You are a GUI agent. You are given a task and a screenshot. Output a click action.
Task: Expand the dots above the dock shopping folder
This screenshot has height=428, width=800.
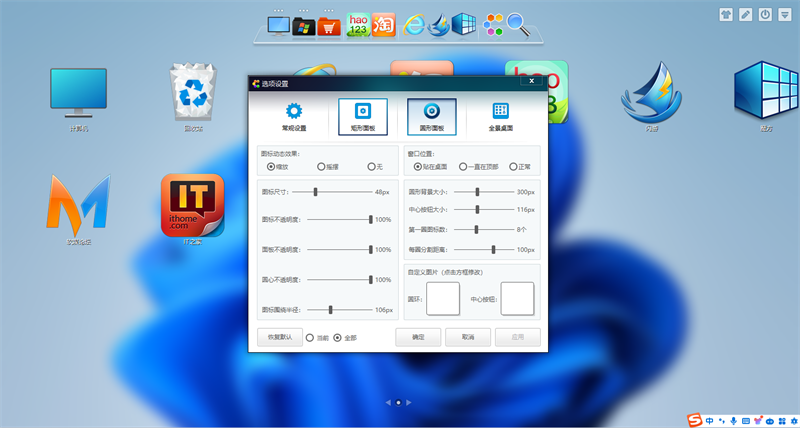tap(329, 10)
